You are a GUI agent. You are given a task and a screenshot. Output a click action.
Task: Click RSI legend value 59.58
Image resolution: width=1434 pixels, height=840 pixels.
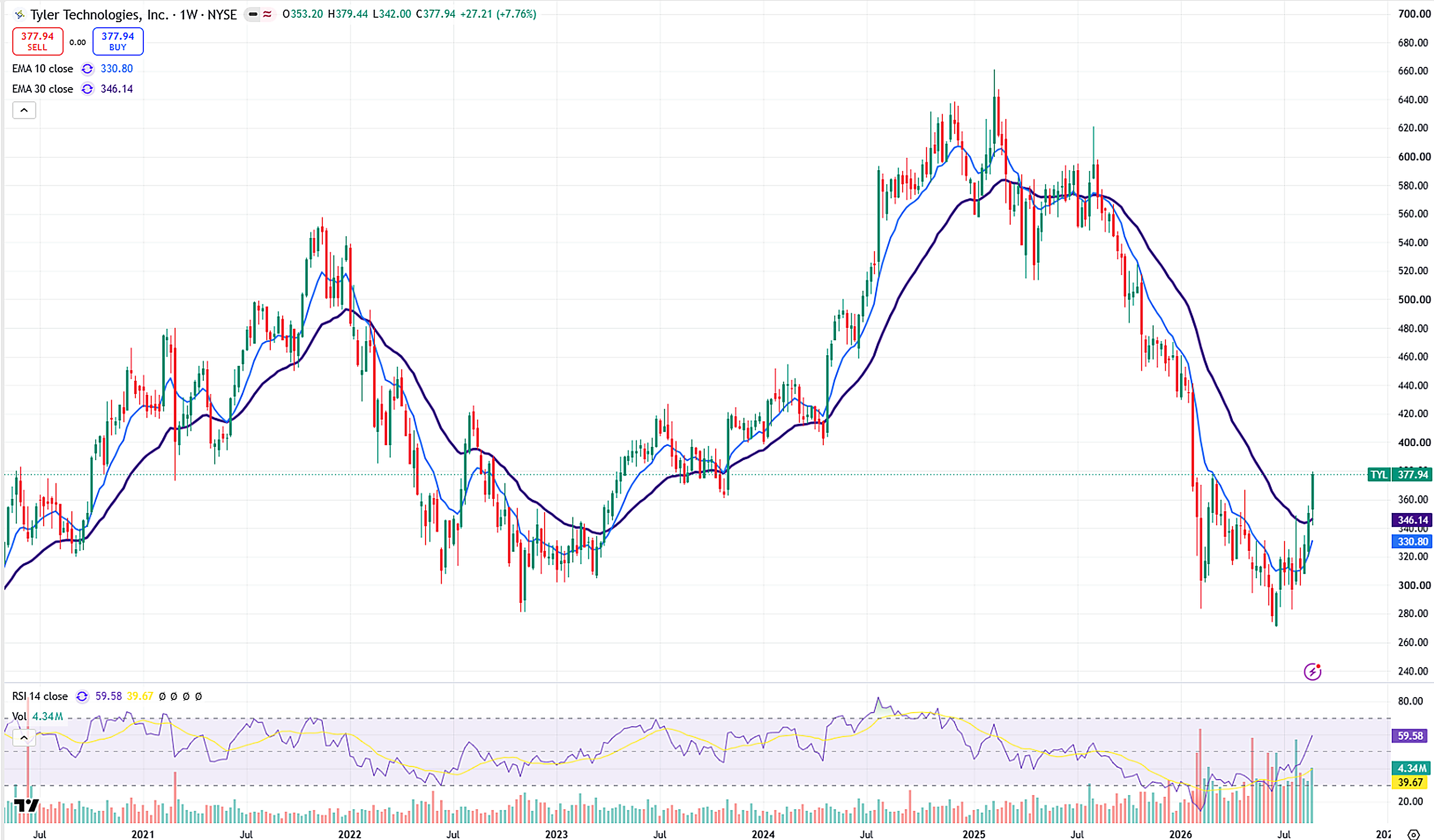coord(108,696)
